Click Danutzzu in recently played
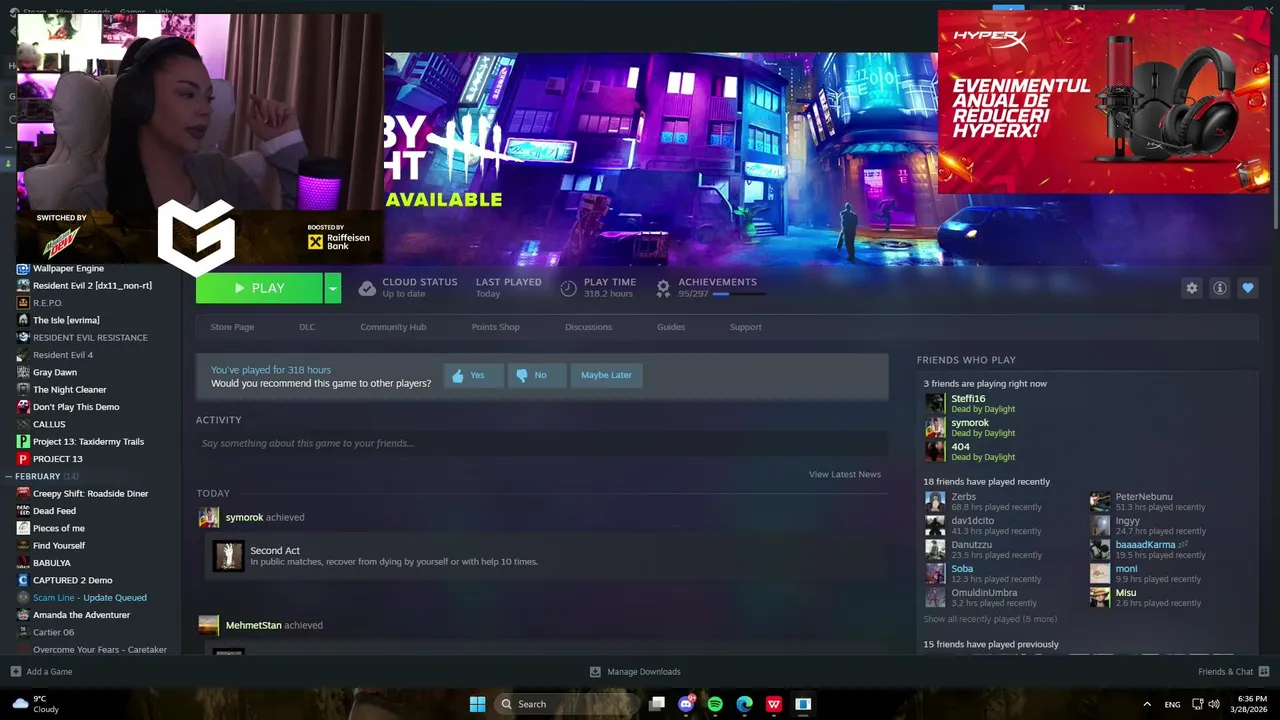Screen dimensions: 1280x720 coord(972,545)
